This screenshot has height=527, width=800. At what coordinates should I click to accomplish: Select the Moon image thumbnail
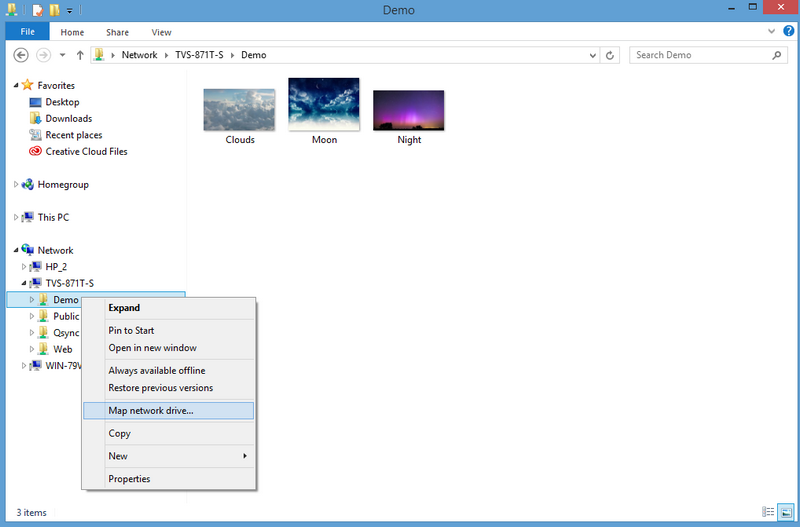tap(324, 104)
